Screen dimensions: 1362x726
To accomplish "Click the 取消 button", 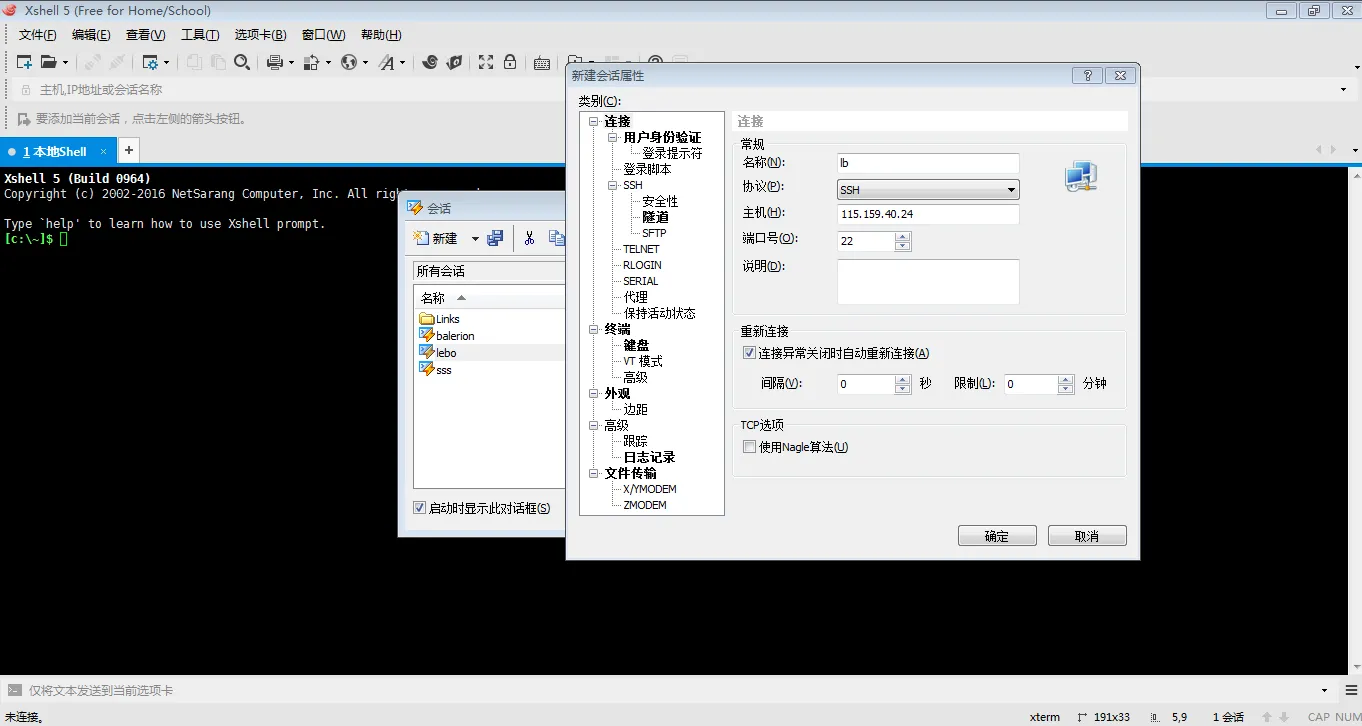I will tap(1087, 536).
